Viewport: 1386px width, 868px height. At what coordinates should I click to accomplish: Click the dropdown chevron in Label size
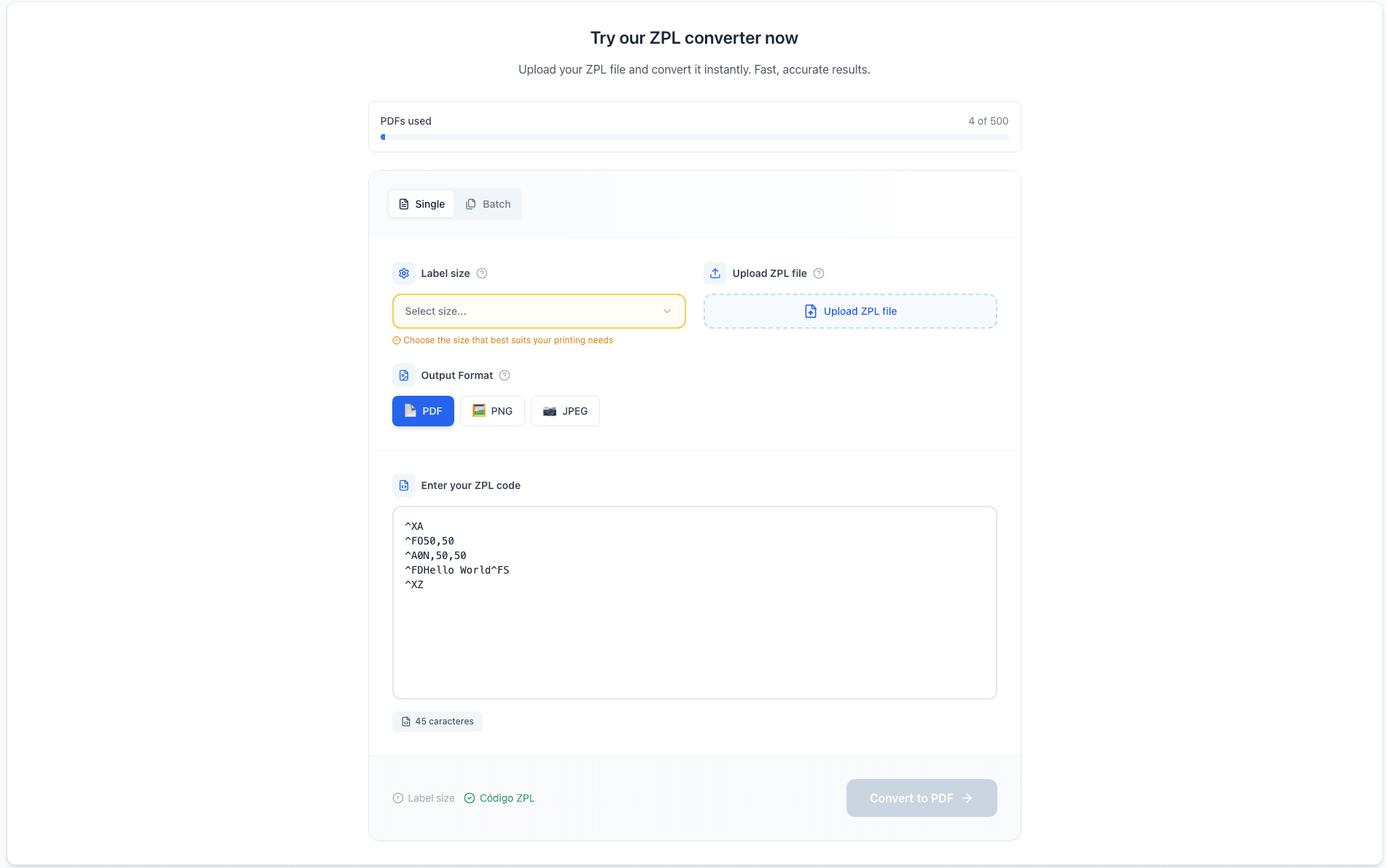coord(667,311)
